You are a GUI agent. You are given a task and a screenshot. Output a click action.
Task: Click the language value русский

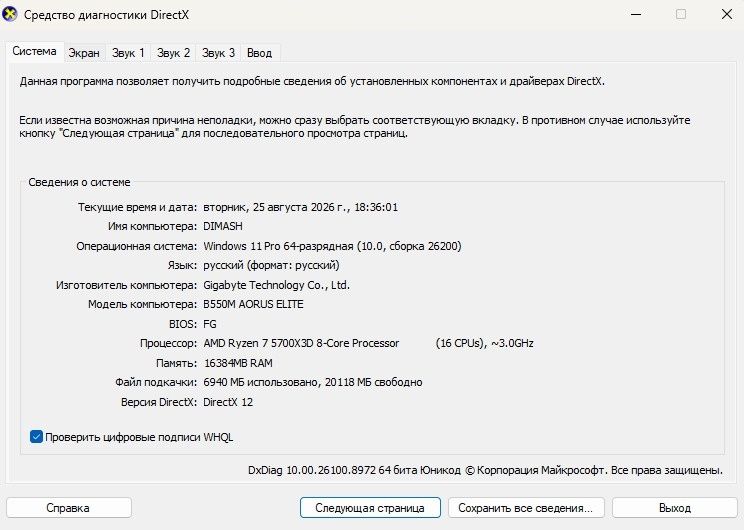click(271, 265)
